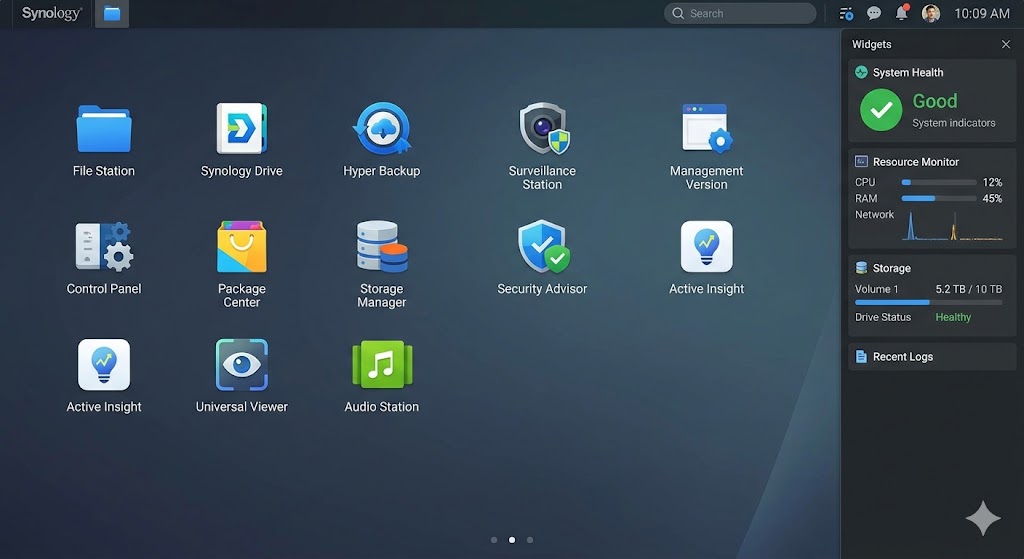Open the user avatar menu

tap(931, 13)
